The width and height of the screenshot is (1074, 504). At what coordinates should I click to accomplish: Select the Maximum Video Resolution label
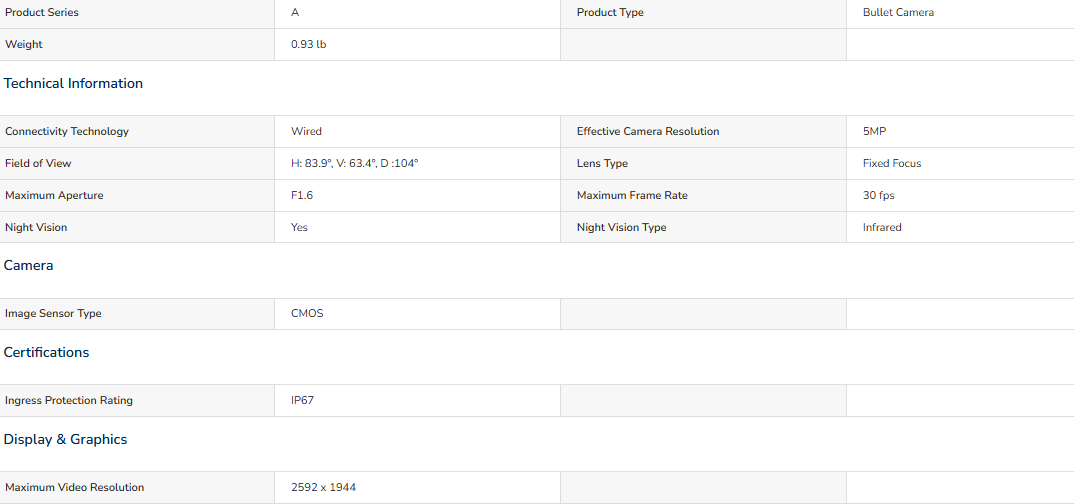(x=75, y=488)
